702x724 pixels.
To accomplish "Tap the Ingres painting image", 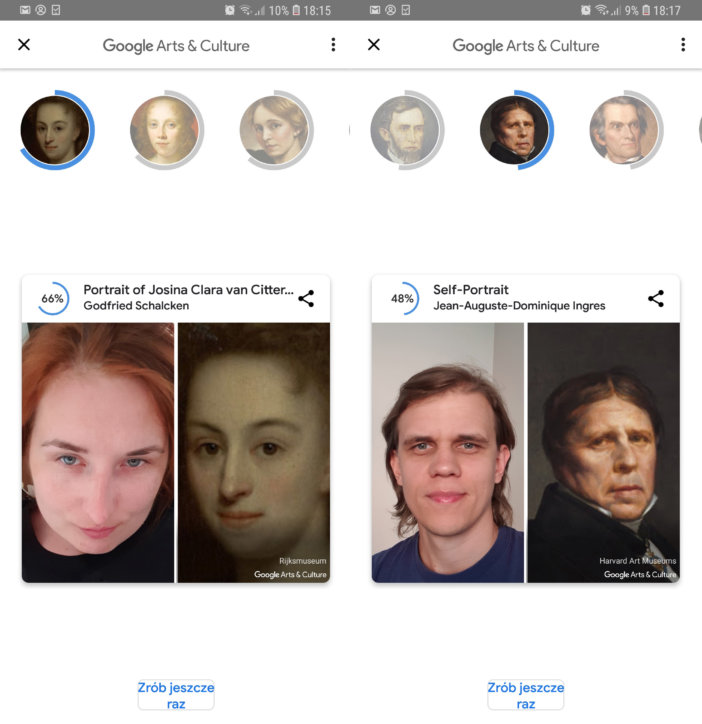I will [x=604, y=452].
